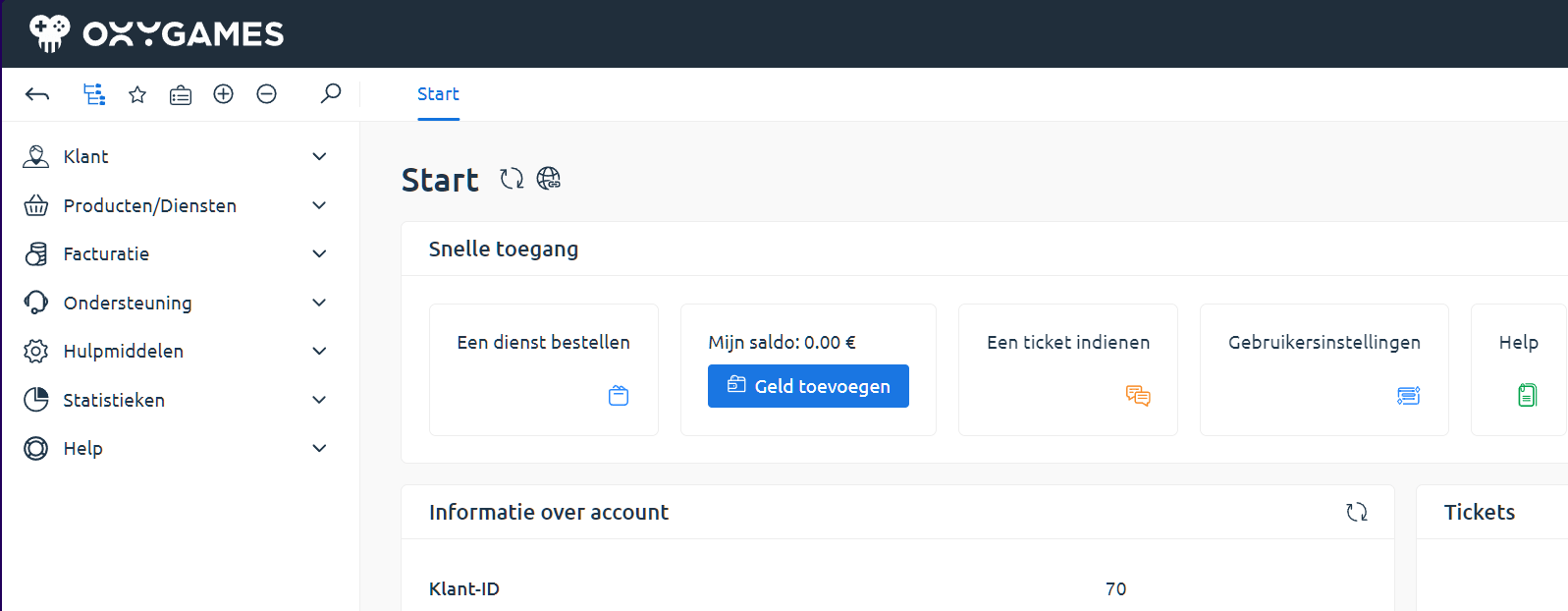Click the Klant-ID label
The width and height of the screenshot is (1568, 611).
pyautogui.click(x=464, y=588)
